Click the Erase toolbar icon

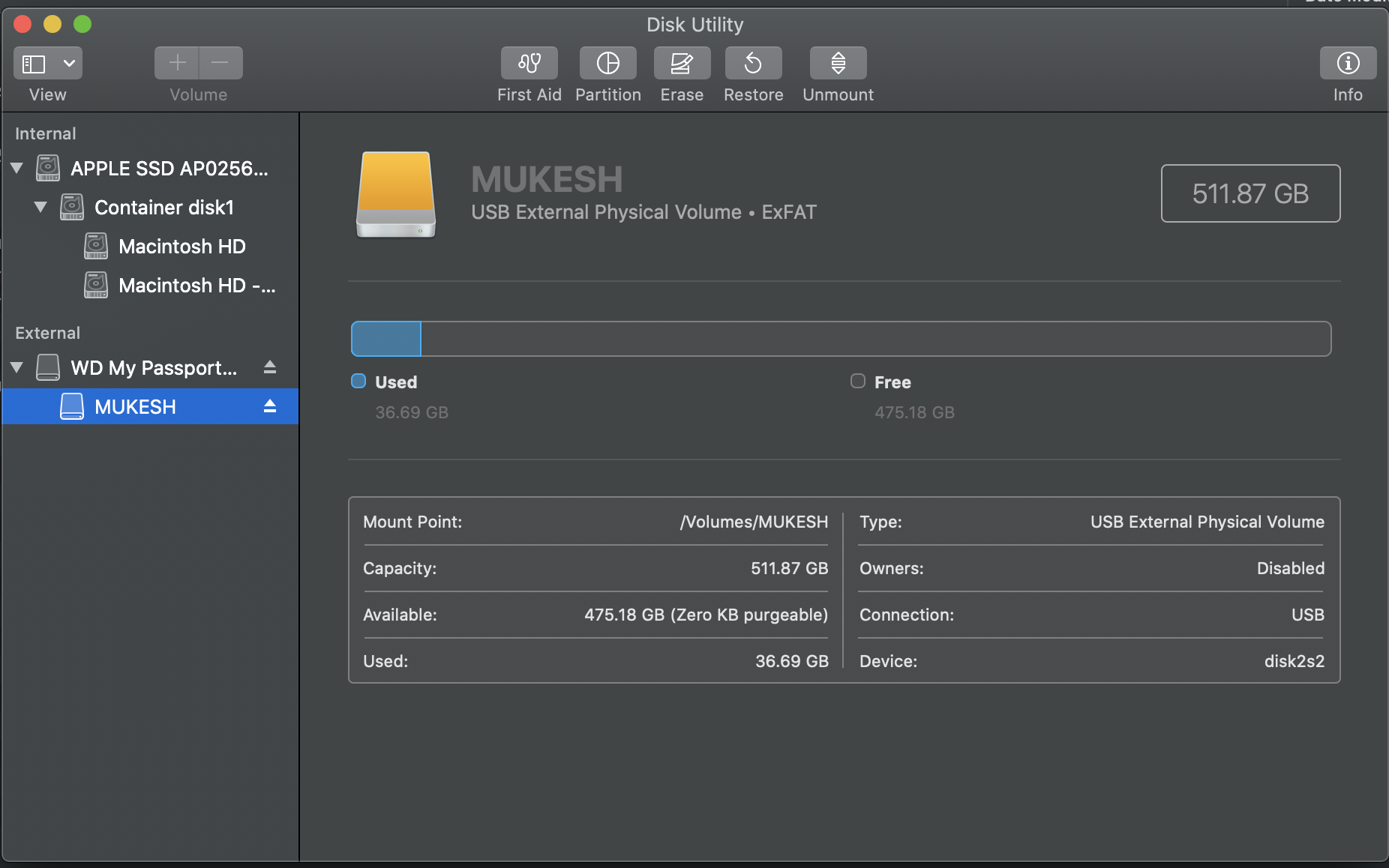coord(682,63)
